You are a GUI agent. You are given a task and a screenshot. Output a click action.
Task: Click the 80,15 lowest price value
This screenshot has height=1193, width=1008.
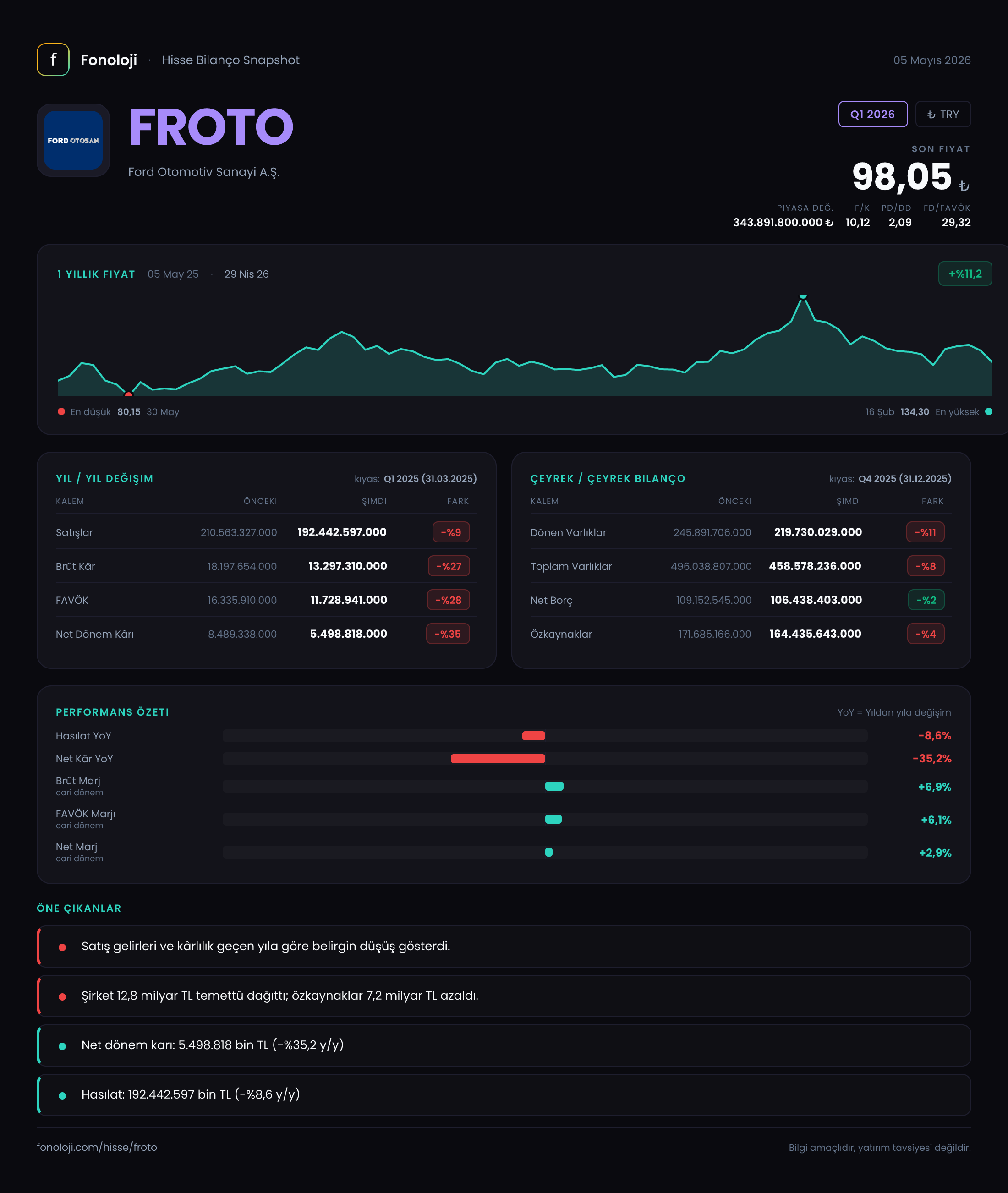(129, 411)
